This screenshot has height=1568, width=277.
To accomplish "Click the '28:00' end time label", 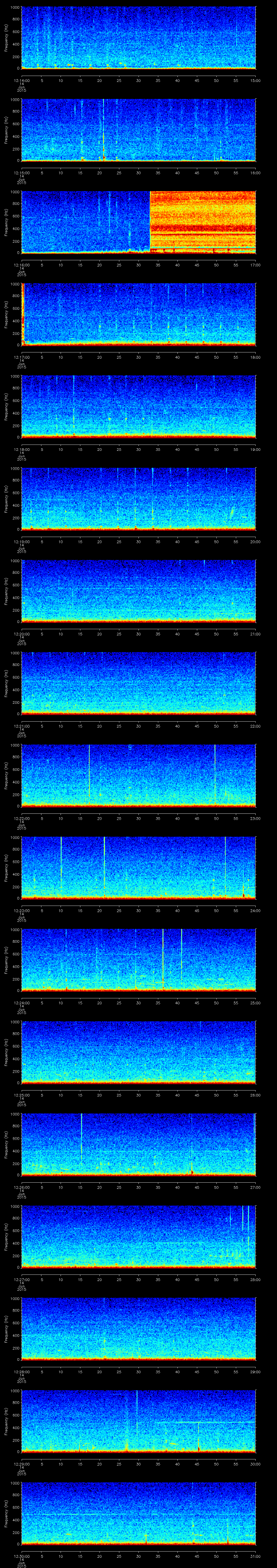I will click(256, 1279).
